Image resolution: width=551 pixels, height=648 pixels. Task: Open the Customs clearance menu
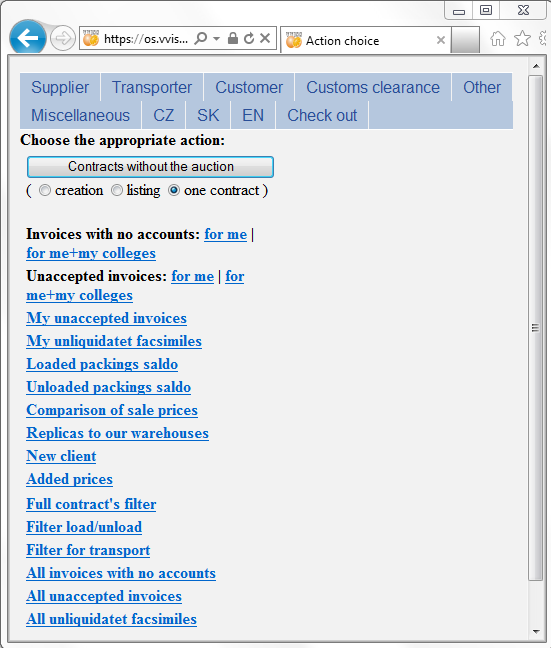(x=373, y=87)
